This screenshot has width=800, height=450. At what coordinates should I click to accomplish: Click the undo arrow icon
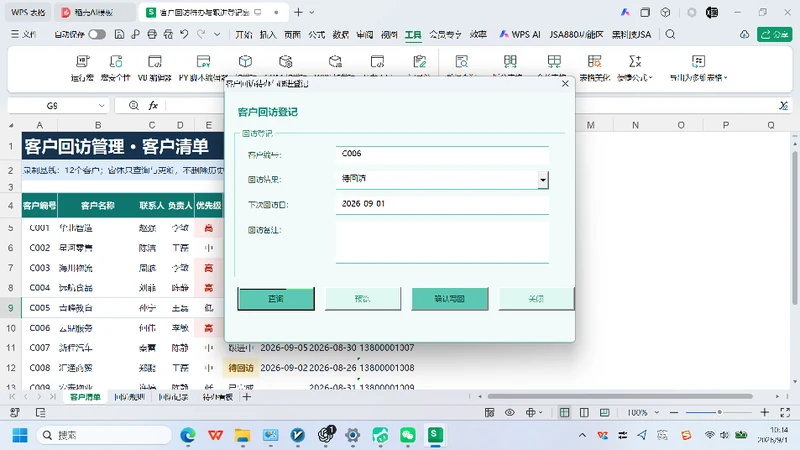(x=184, y=34)
